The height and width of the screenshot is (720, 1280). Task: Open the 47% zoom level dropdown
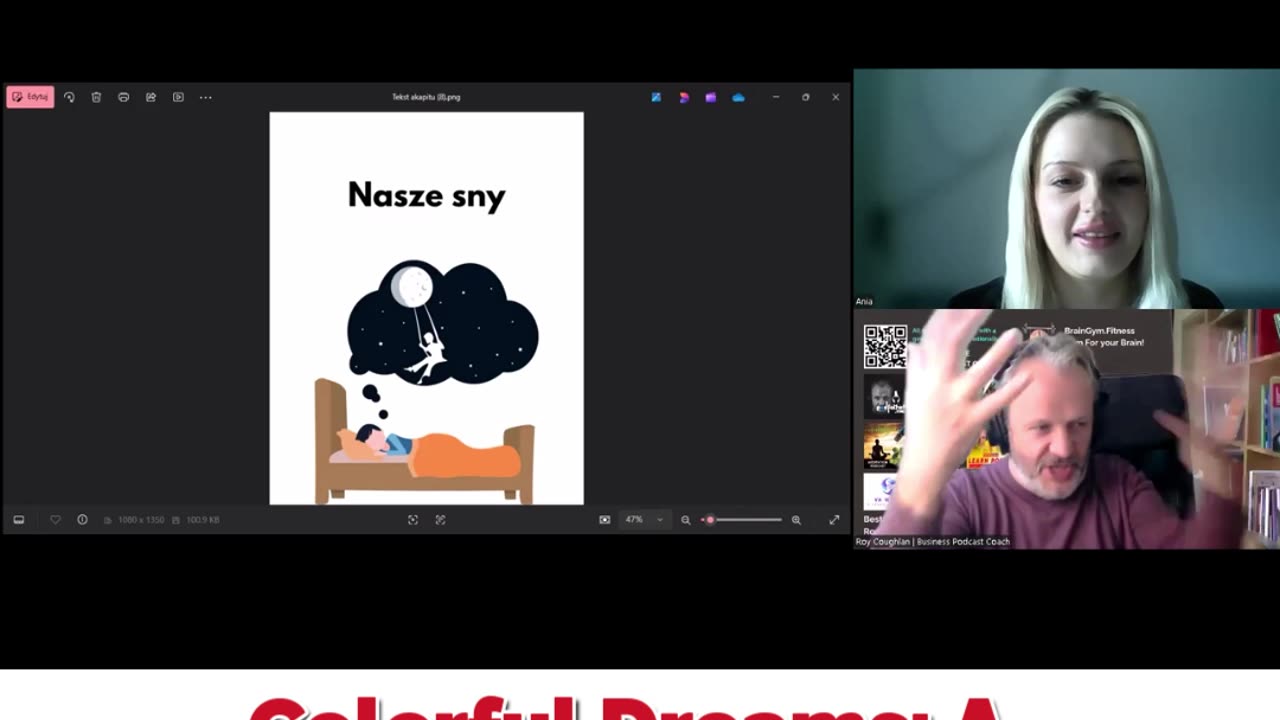pyautogui.click(x=644, y=520)
